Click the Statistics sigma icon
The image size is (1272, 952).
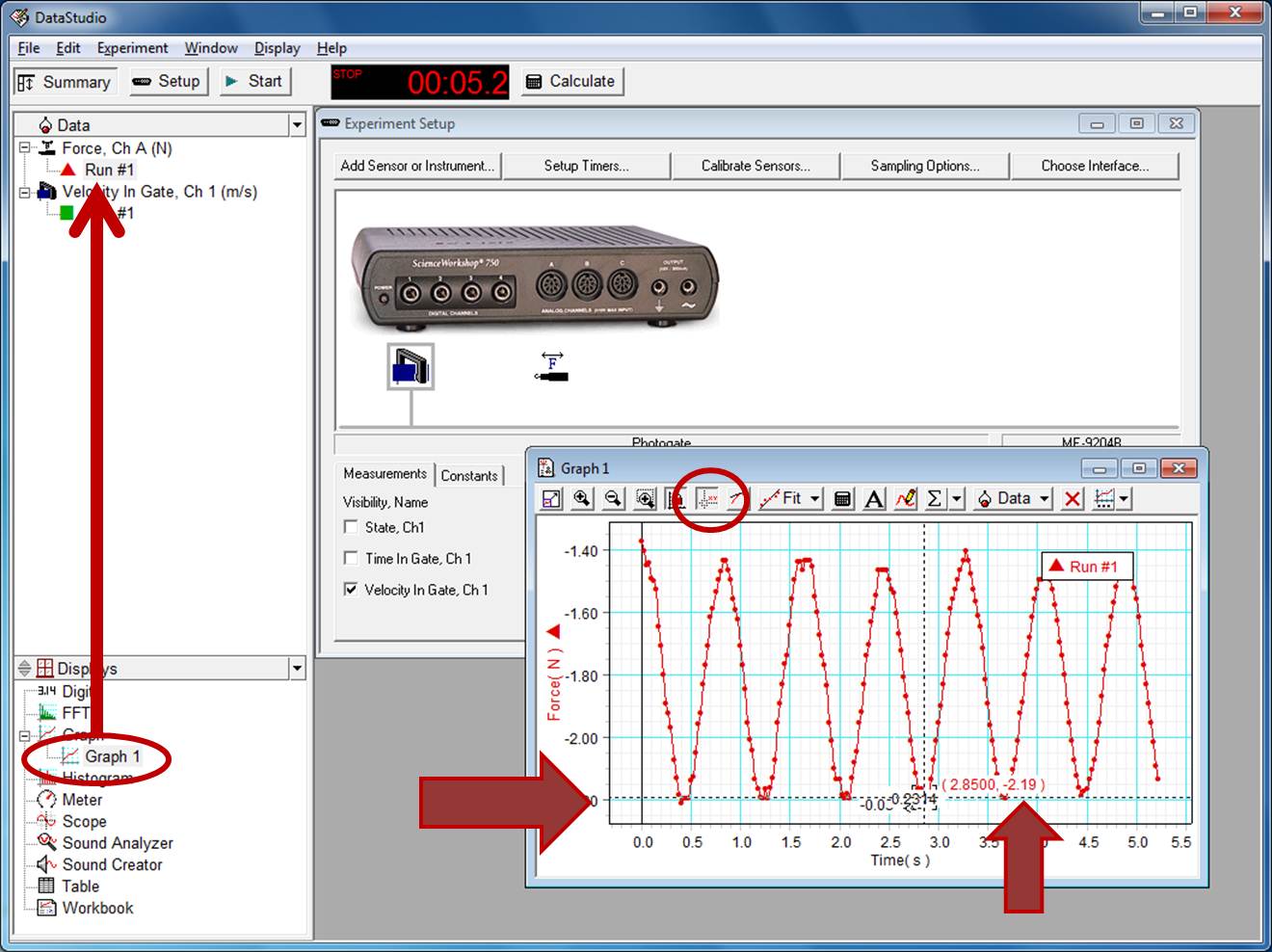935,498
